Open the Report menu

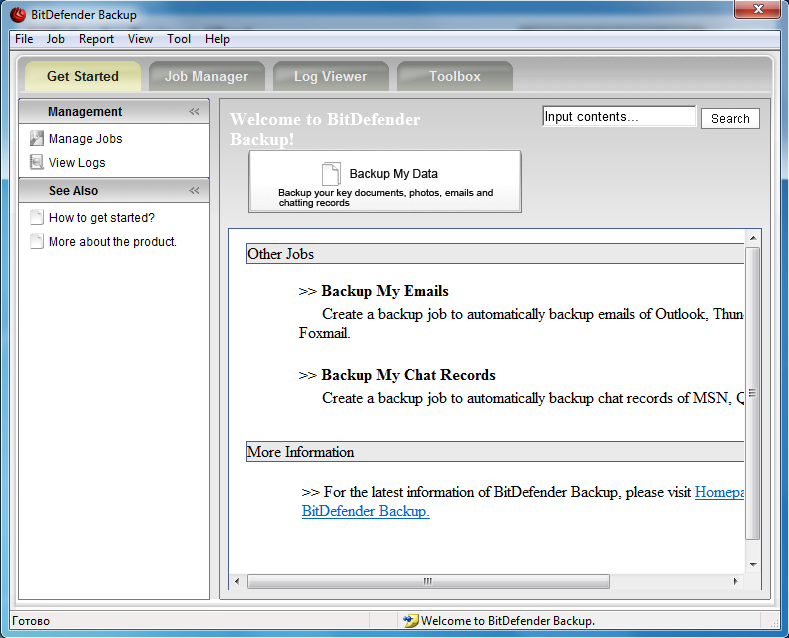click(96, 39)
